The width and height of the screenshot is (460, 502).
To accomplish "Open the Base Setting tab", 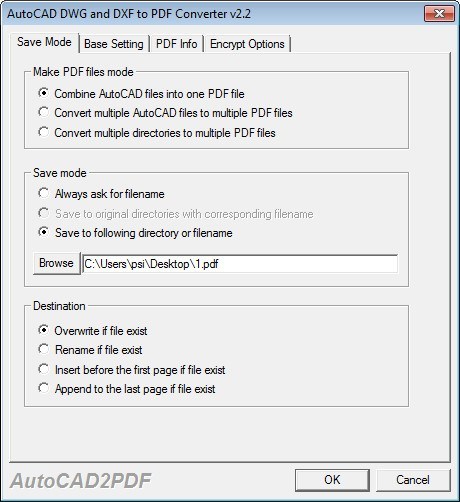I will (x=114, y=44).
